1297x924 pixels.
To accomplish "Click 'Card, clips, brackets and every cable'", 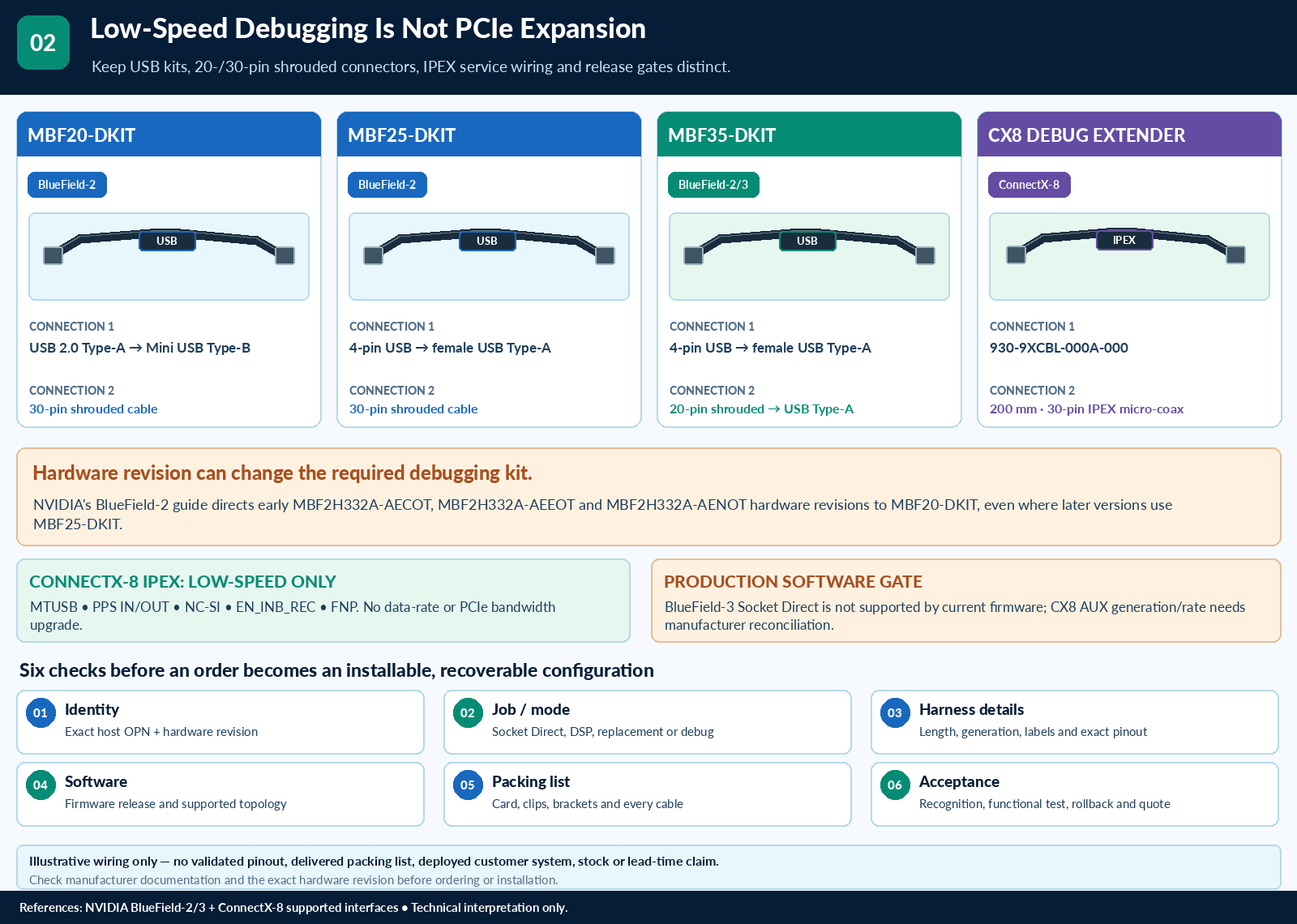I will tap(588, 804).
